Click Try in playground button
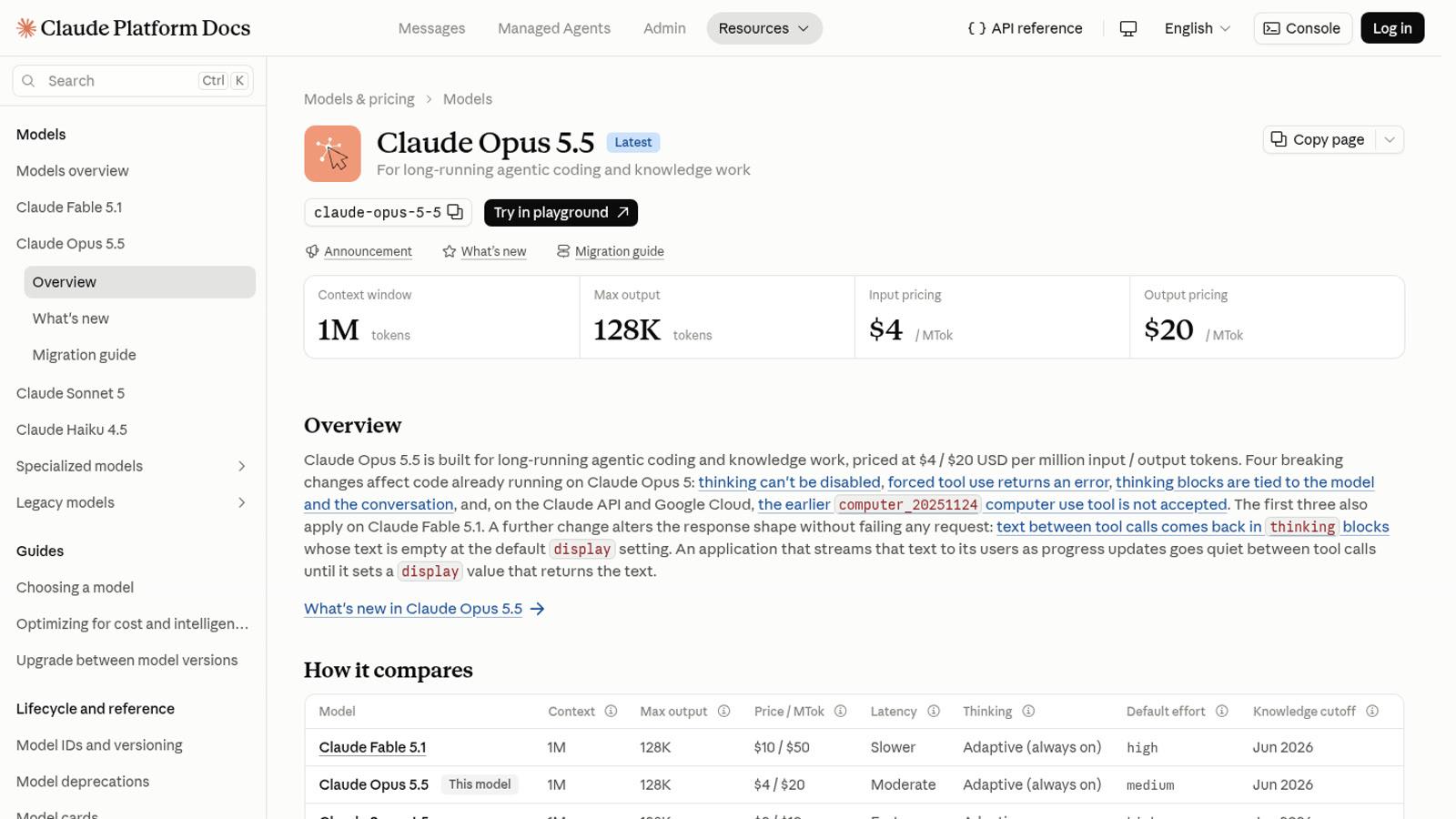This screenshot has height=819, width=1456. (x=561, y=213)
